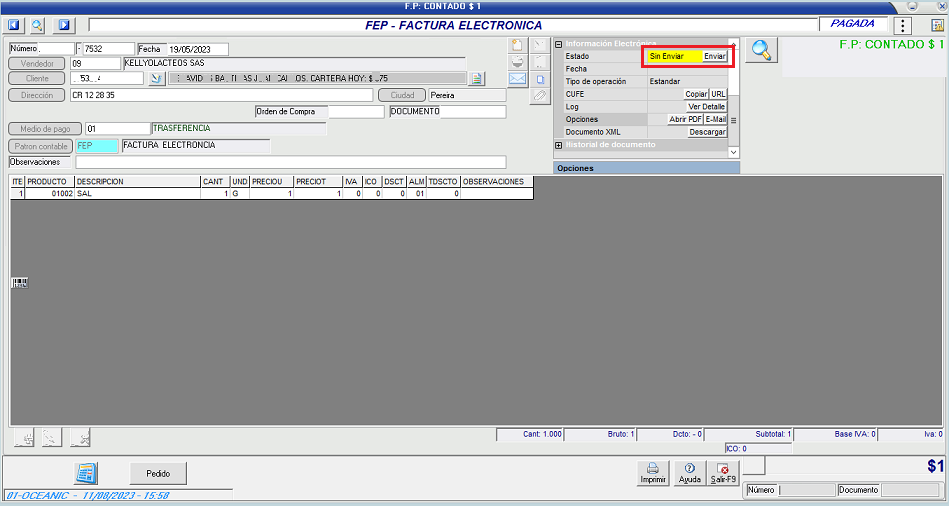Click Ver Detalle in the Log row
The width and height of the screenshot is (949, 506).
point(706,106)
